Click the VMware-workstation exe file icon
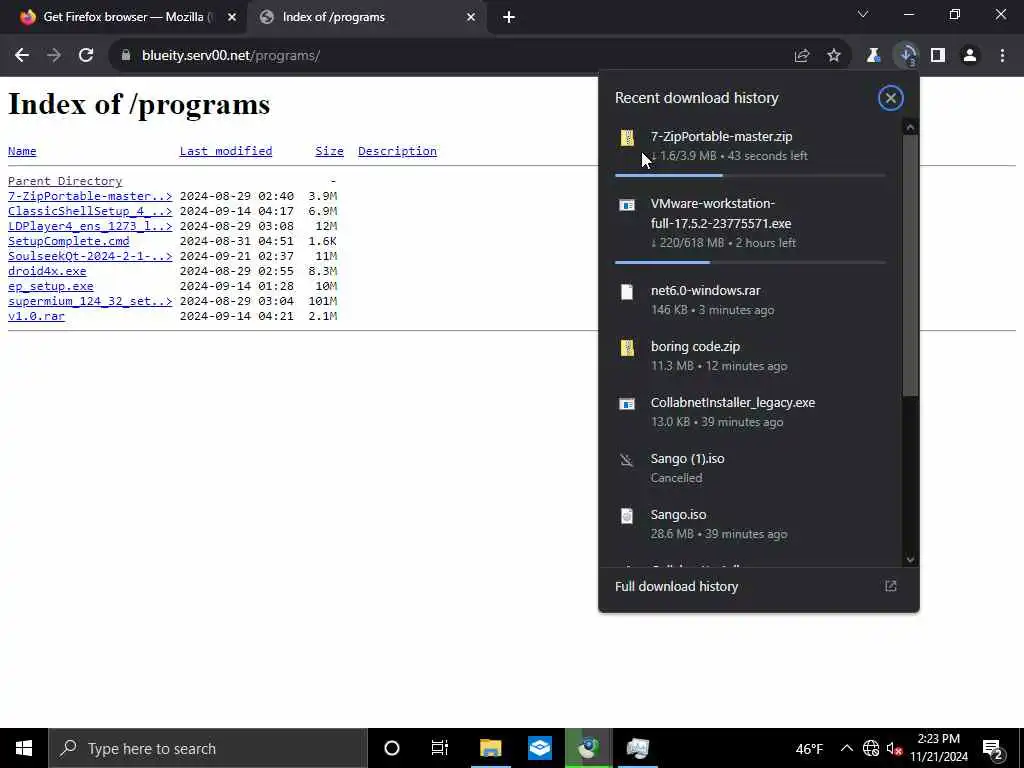1024x768 pixels. tap(627, 205)
